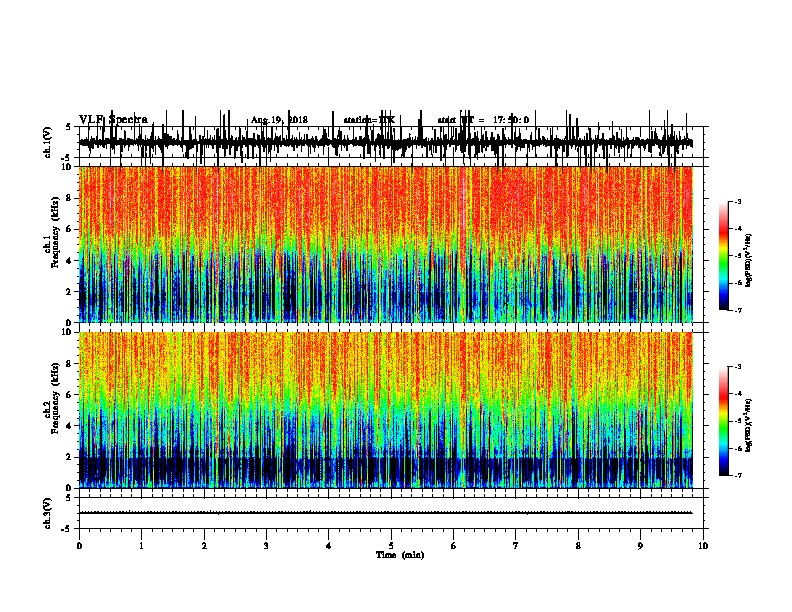Click the '2' kHz tick of ch.1 spectrogram
The width and height of the screenshot is (792, 612).
click(x=68, y=292)
